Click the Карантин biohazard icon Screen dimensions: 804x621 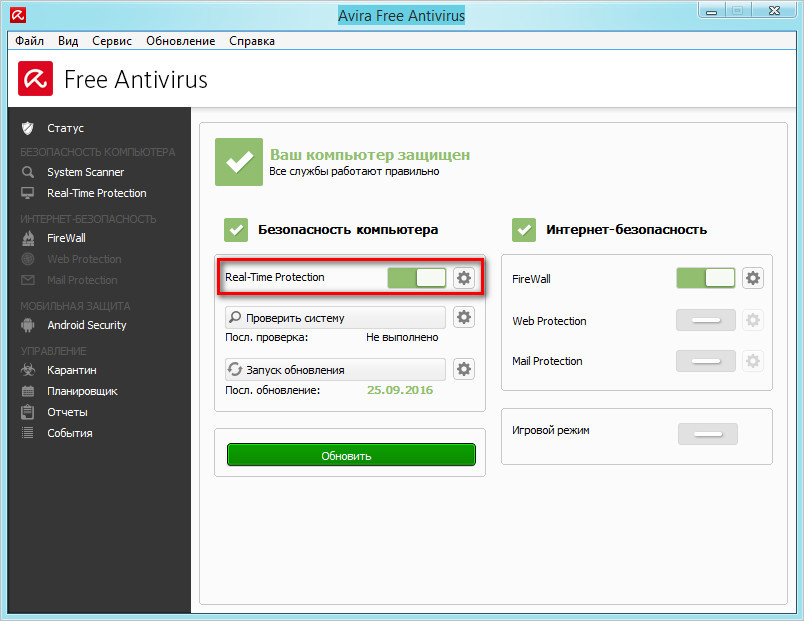tap(28, 370)
